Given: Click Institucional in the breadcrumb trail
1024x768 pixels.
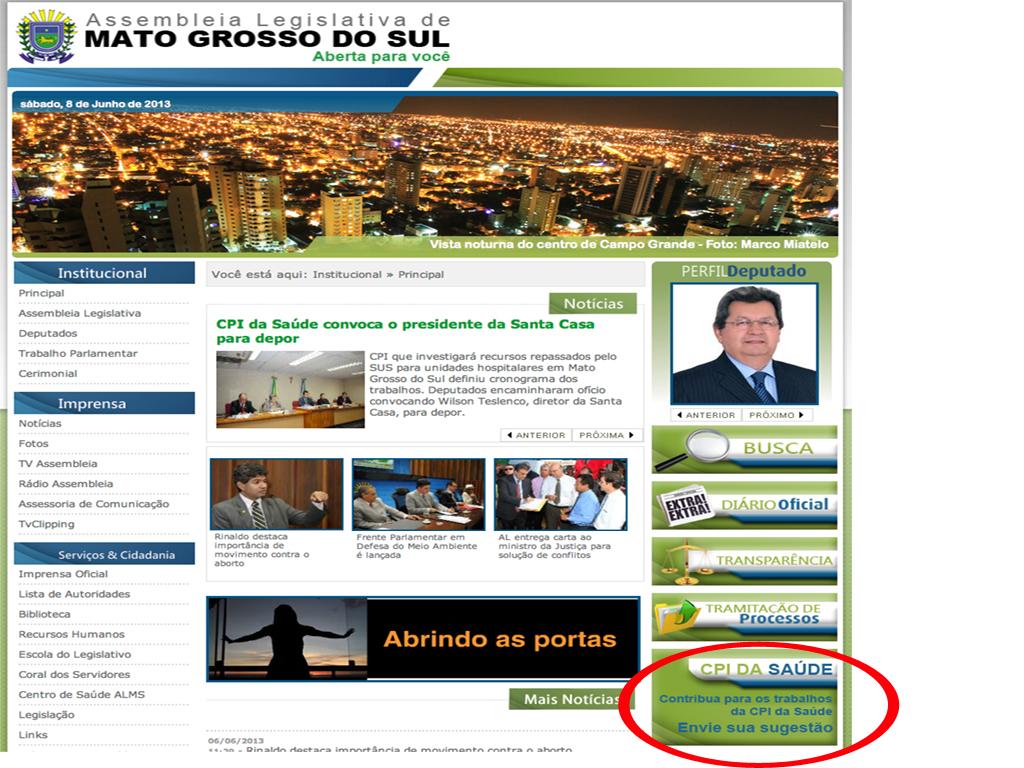Looking at the screenshot, I should click(344, 274).
